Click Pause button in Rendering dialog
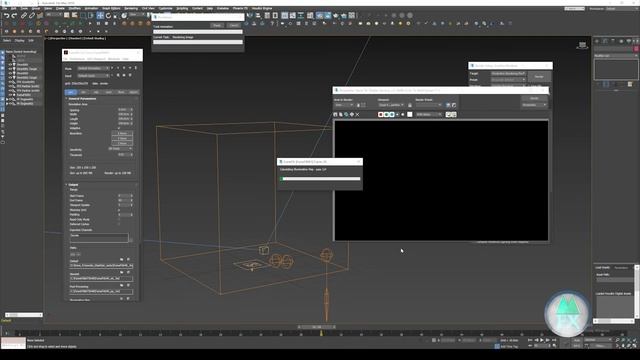640x360 pixels. pyautogui.click(x=217, y=26)
